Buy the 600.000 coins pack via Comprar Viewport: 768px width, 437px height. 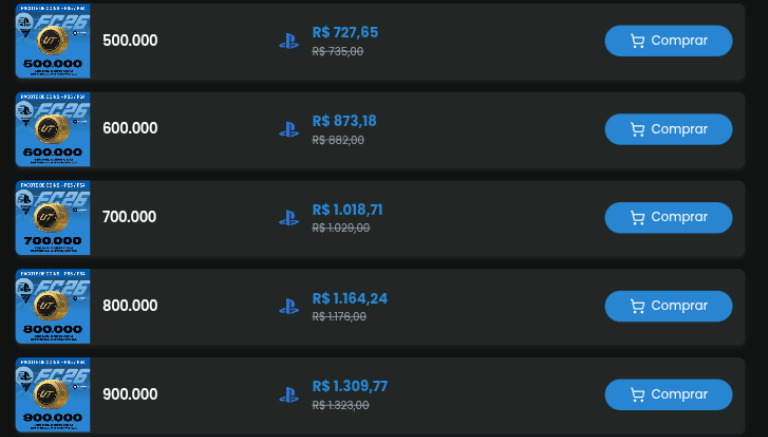point(668,129)
